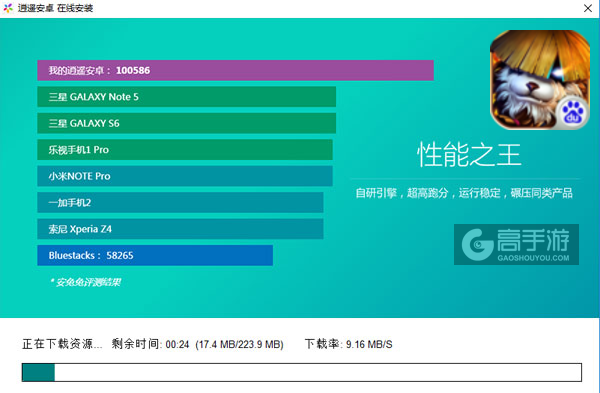Screen dimensions: 600x393
Task: Select the 三星 GALAXY S6 bar
Action: point(187,123)
